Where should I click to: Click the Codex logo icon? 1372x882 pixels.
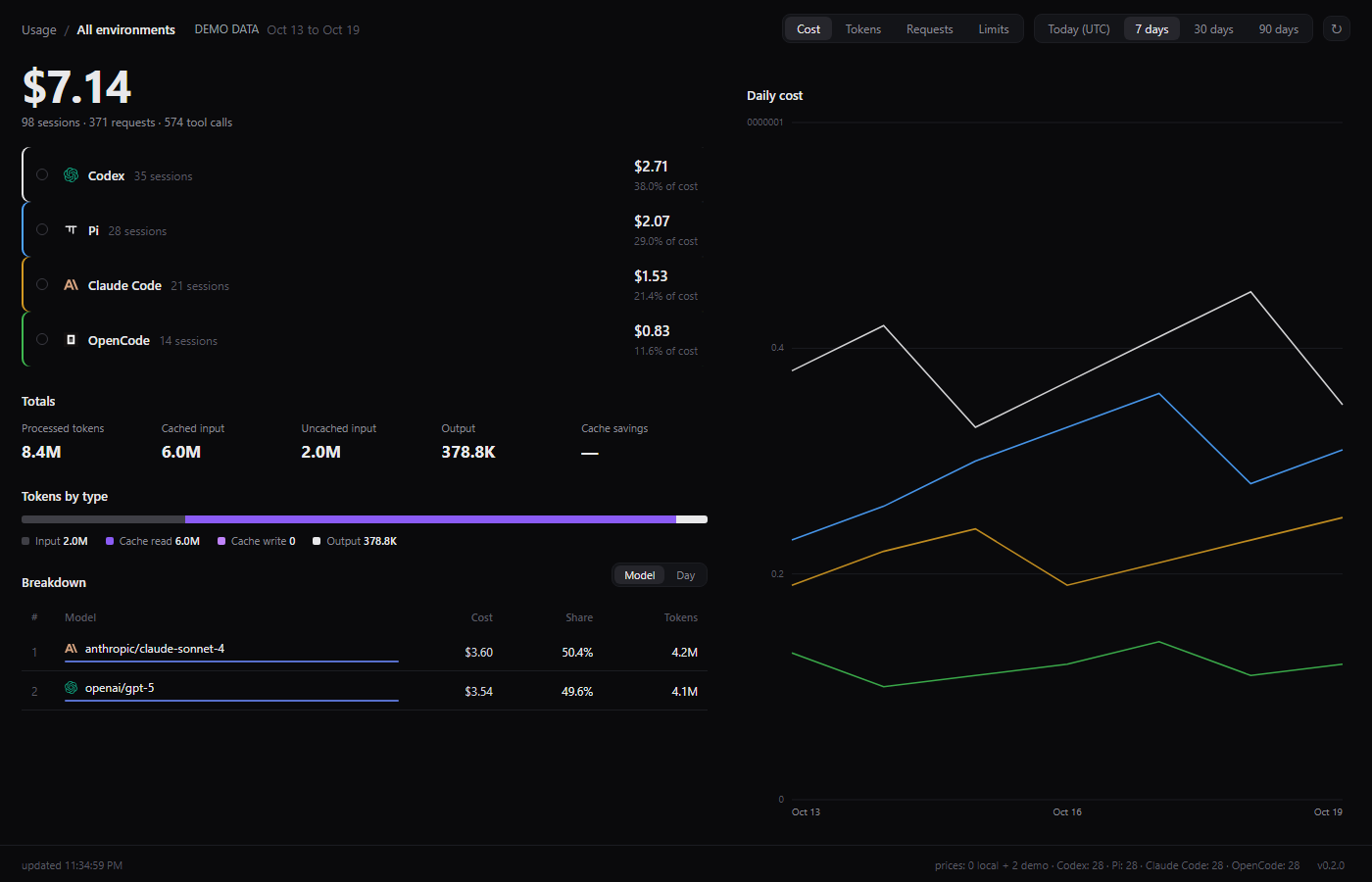(x=71, y=175)
